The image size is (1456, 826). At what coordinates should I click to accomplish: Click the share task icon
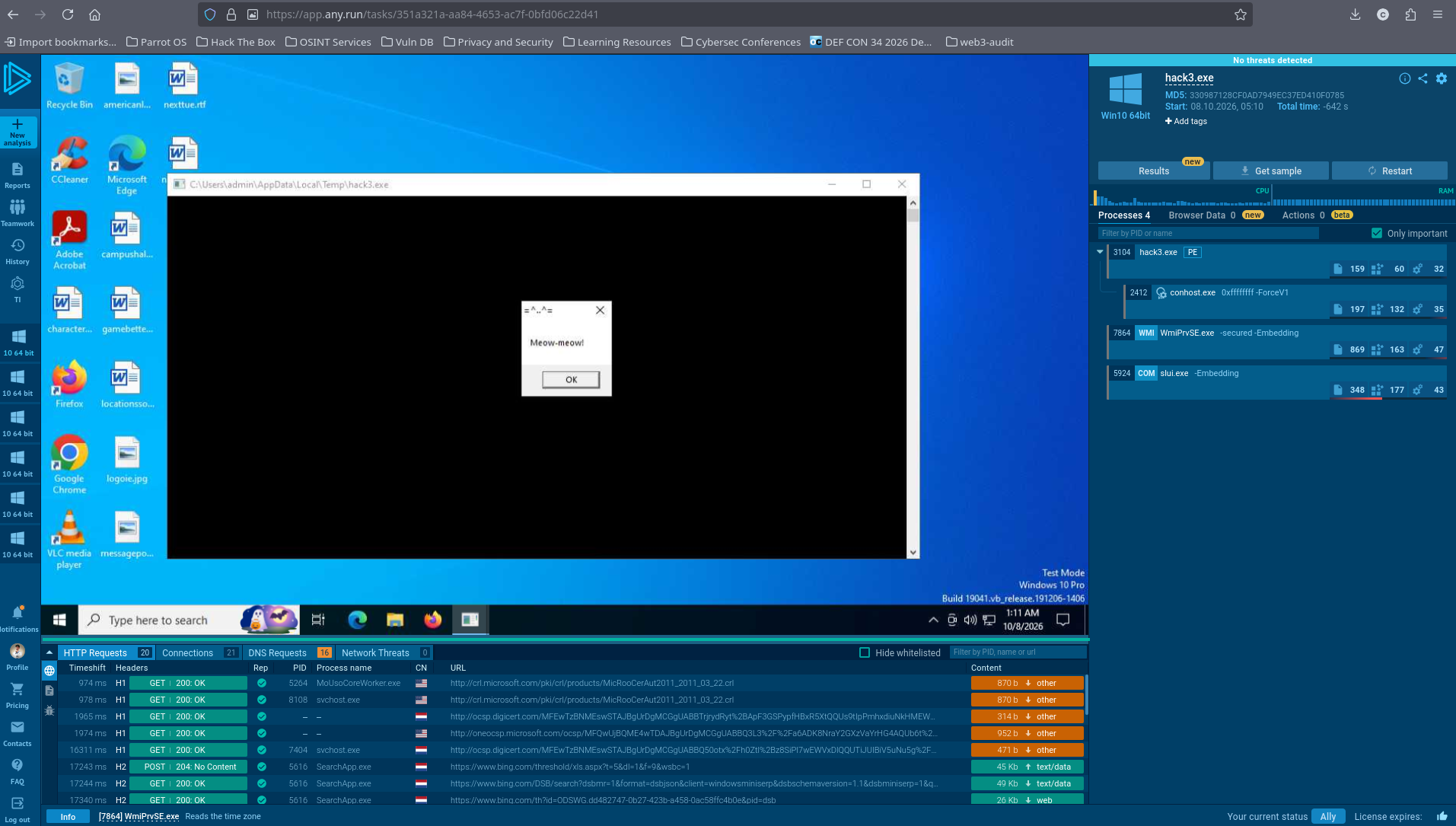[x=1423, y=78]
